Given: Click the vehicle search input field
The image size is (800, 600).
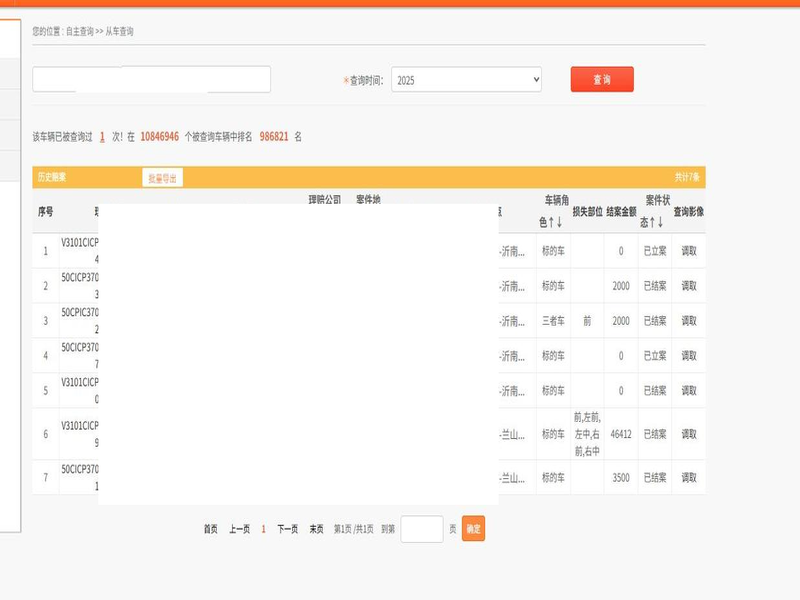Looking at the screenshot, I should [151, 80].
